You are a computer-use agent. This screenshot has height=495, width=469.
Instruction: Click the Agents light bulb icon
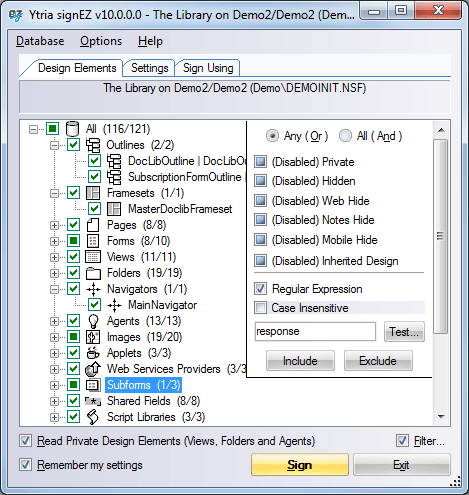click(x=93, y=321)
